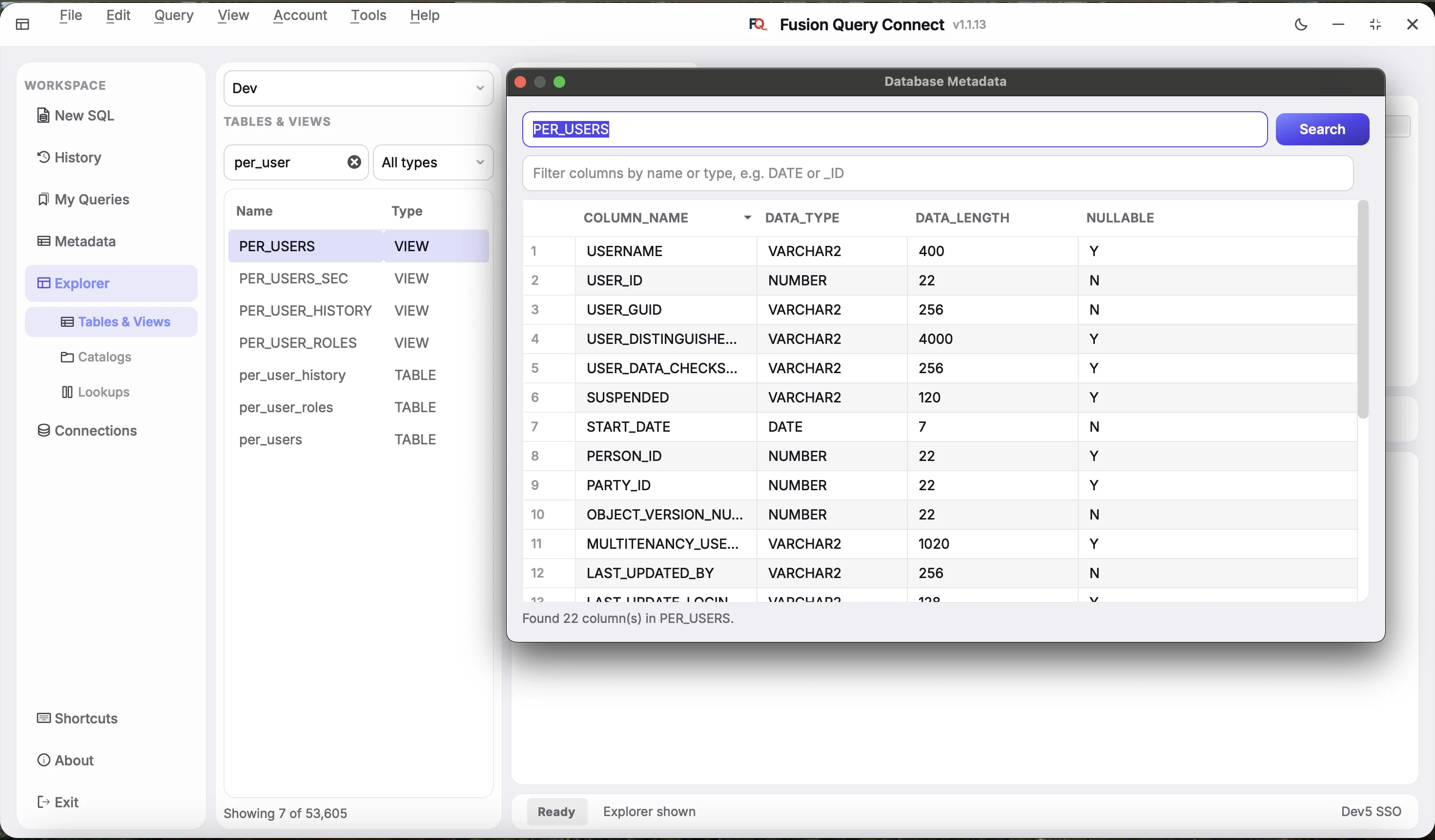Open the File menu
The height and width of the screenshot is (840, 1435).
(71, 16)
